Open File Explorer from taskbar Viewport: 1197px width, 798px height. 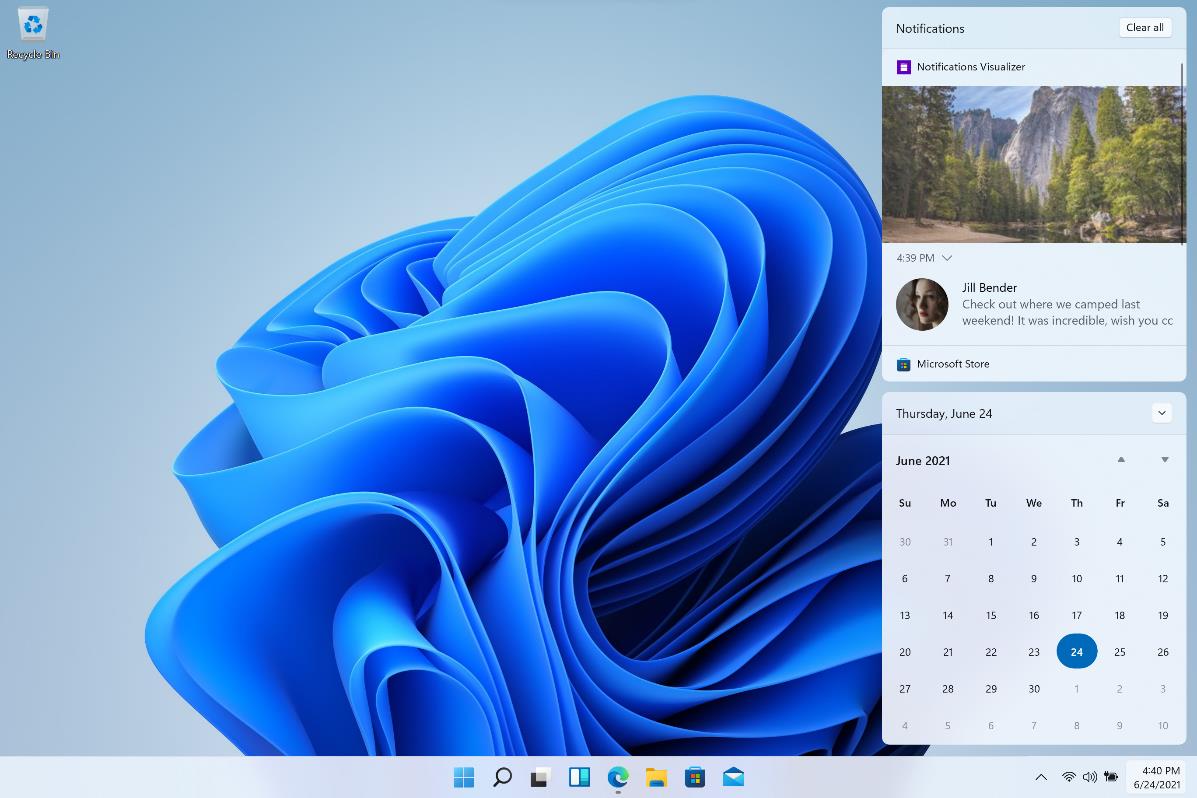click(657, 777)
